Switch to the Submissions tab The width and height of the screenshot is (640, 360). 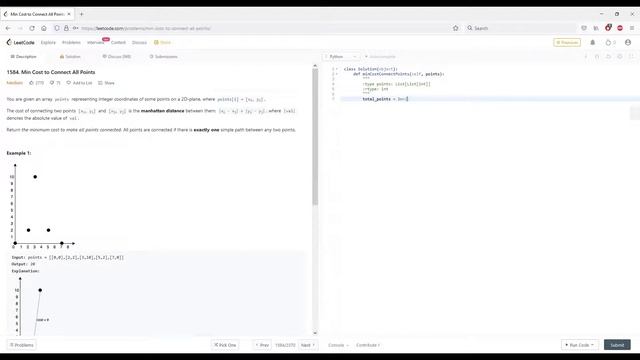click(163, 57)
